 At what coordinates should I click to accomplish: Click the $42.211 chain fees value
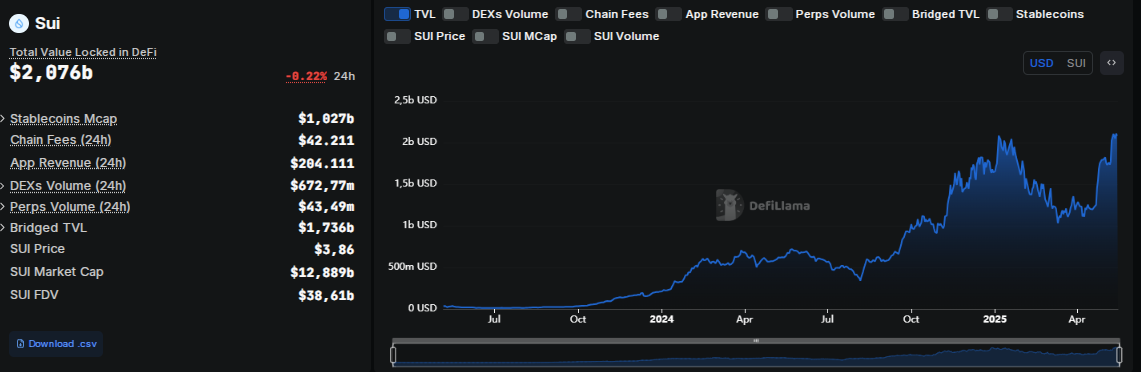coord(326,141)
